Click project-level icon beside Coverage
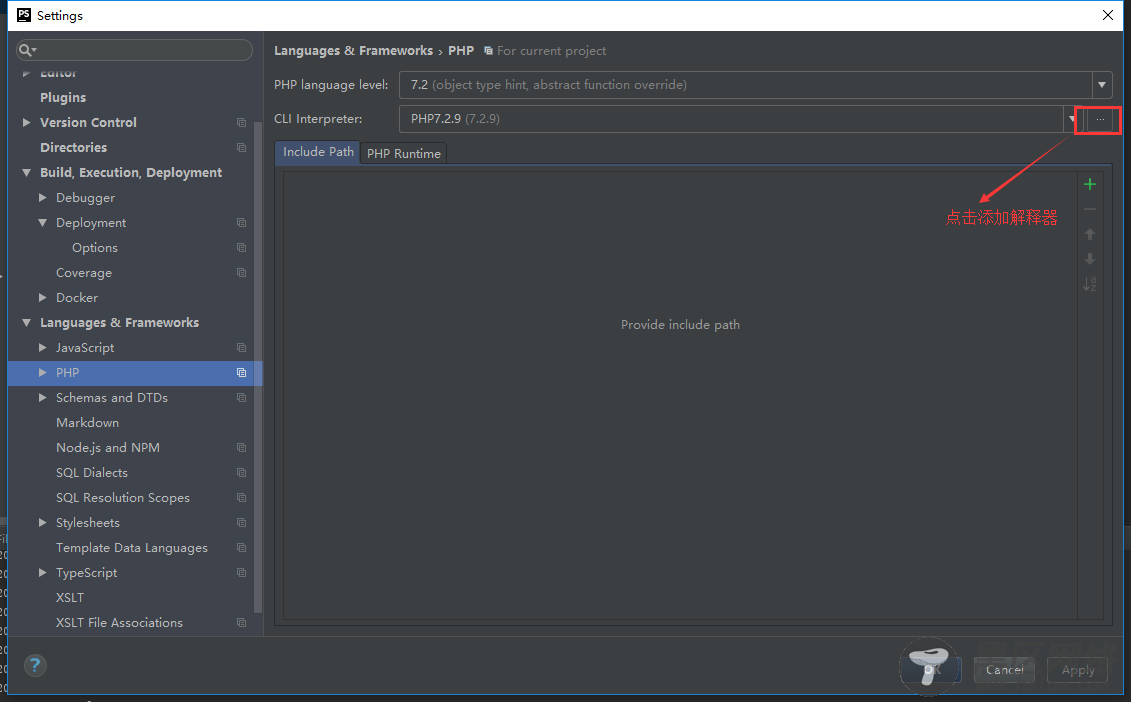 (x=242, y=273)
